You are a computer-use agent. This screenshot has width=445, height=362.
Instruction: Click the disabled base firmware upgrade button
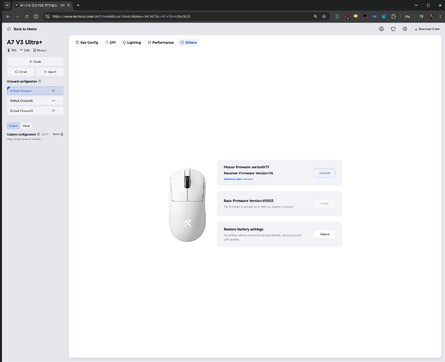click(324, 203)
